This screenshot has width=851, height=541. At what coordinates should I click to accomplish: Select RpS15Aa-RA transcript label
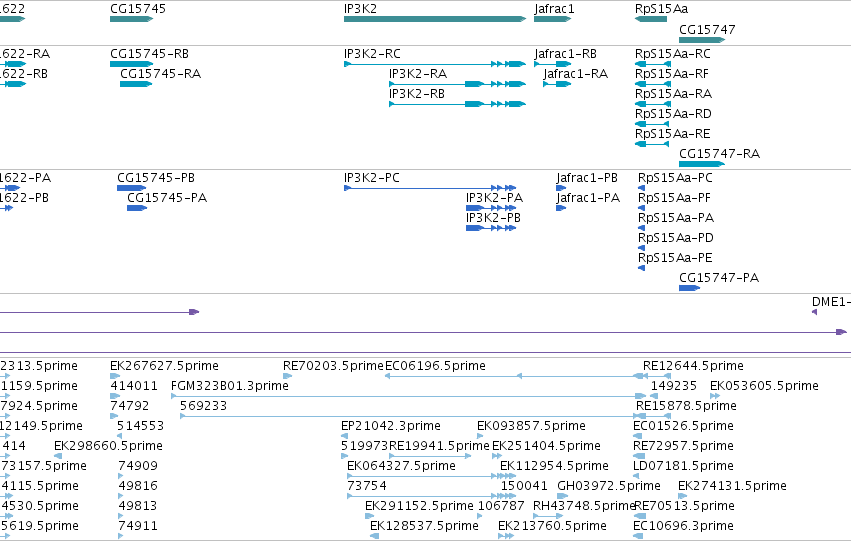tap(673, 94)
